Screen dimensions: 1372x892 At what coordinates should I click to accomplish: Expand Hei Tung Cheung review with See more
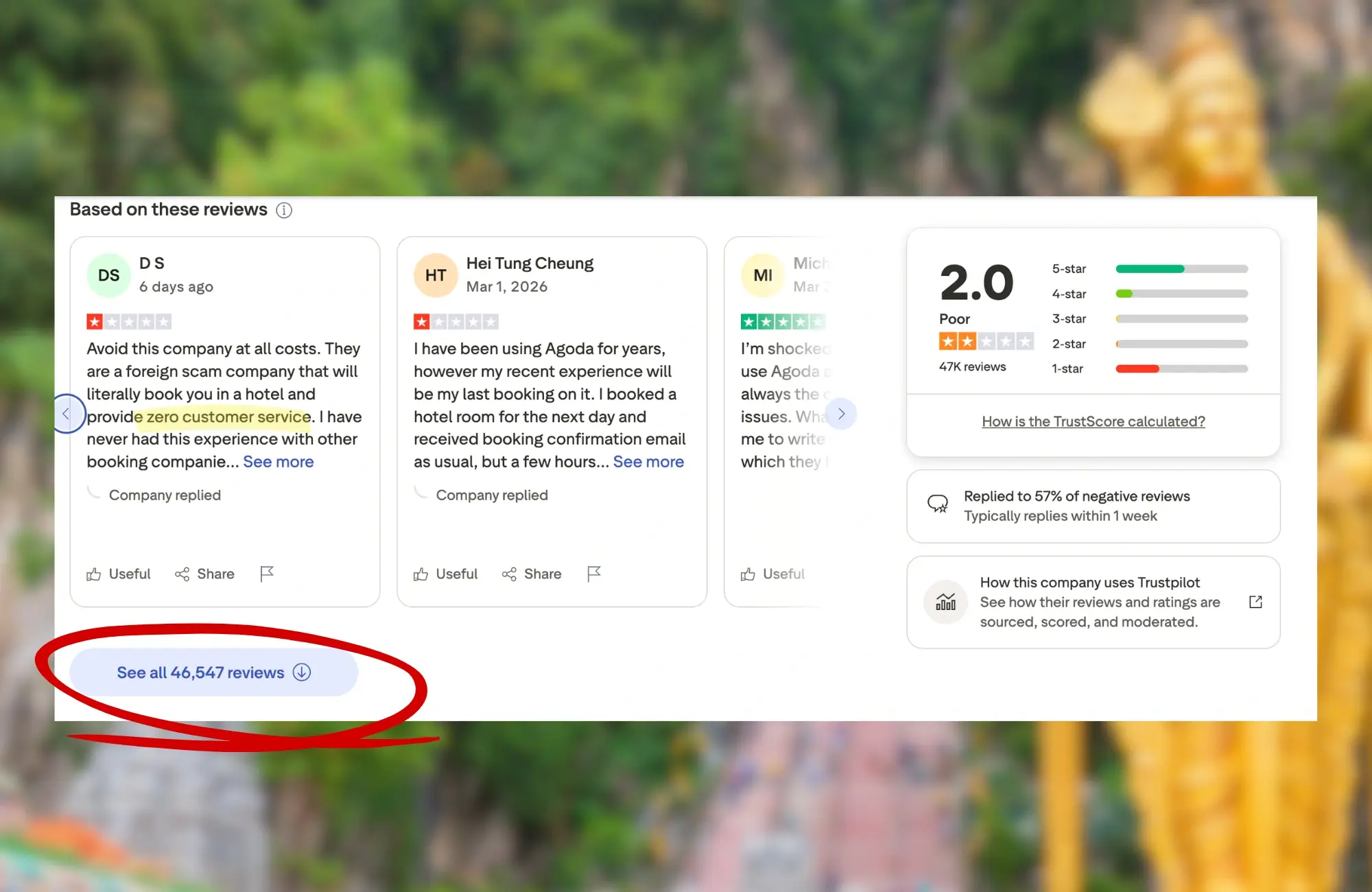(648, 462)
